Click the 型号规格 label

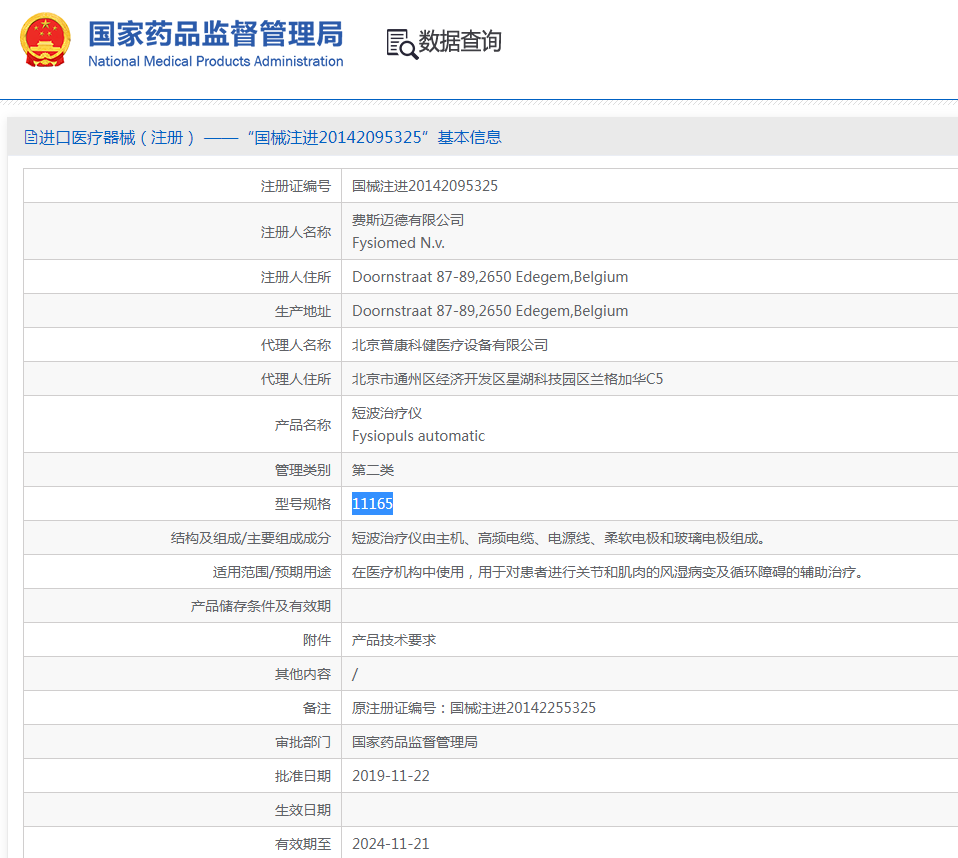(302, 504)
